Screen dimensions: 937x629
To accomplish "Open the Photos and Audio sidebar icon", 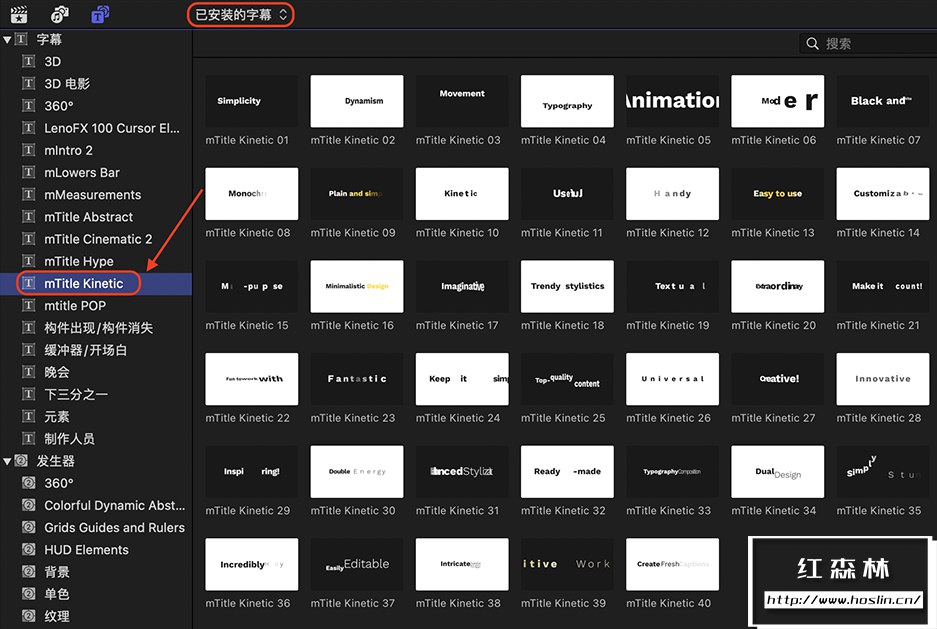I will coord(60,14).
